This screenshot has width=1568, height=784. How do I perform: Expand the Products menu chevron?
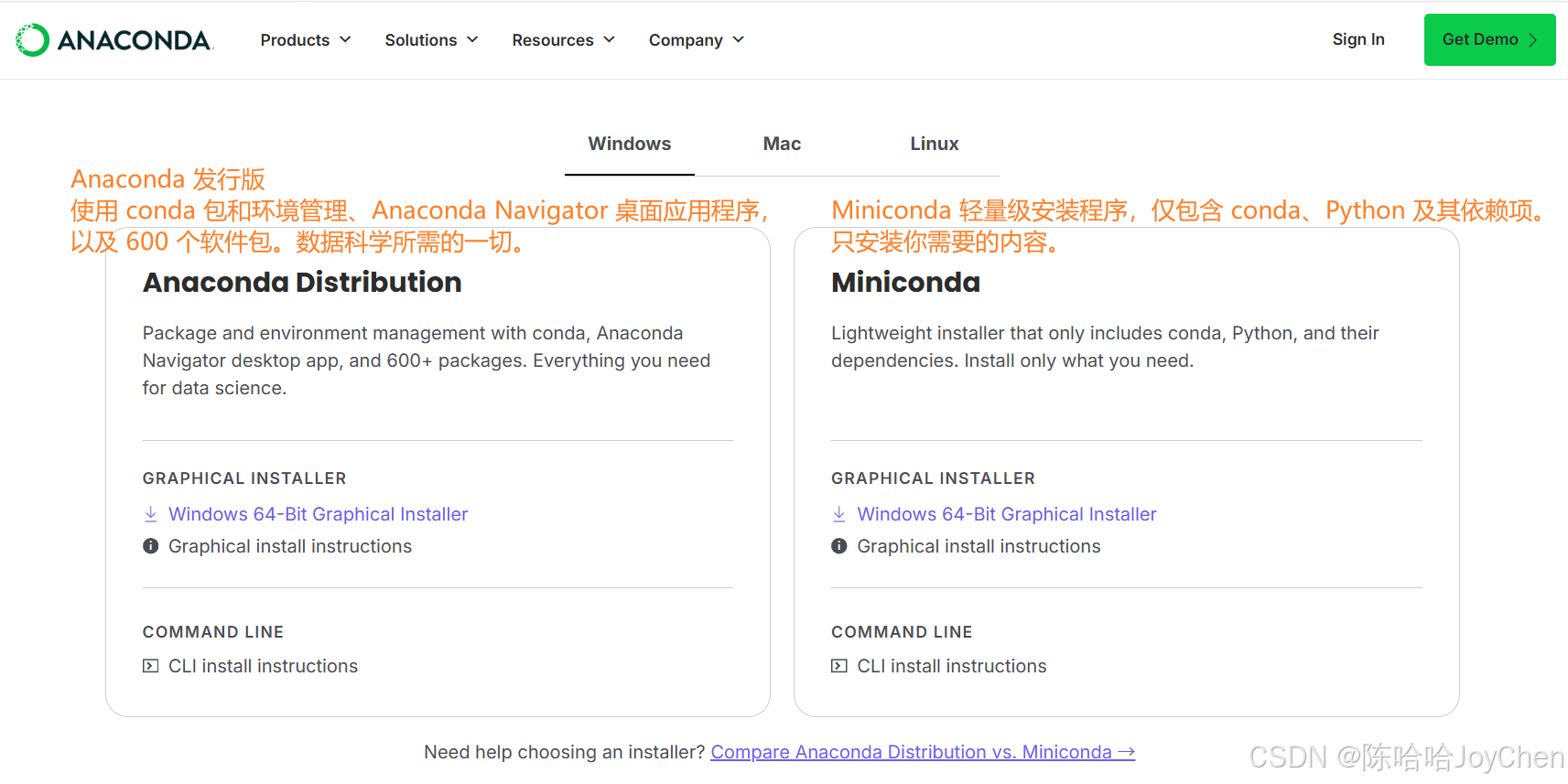point(345,40)
